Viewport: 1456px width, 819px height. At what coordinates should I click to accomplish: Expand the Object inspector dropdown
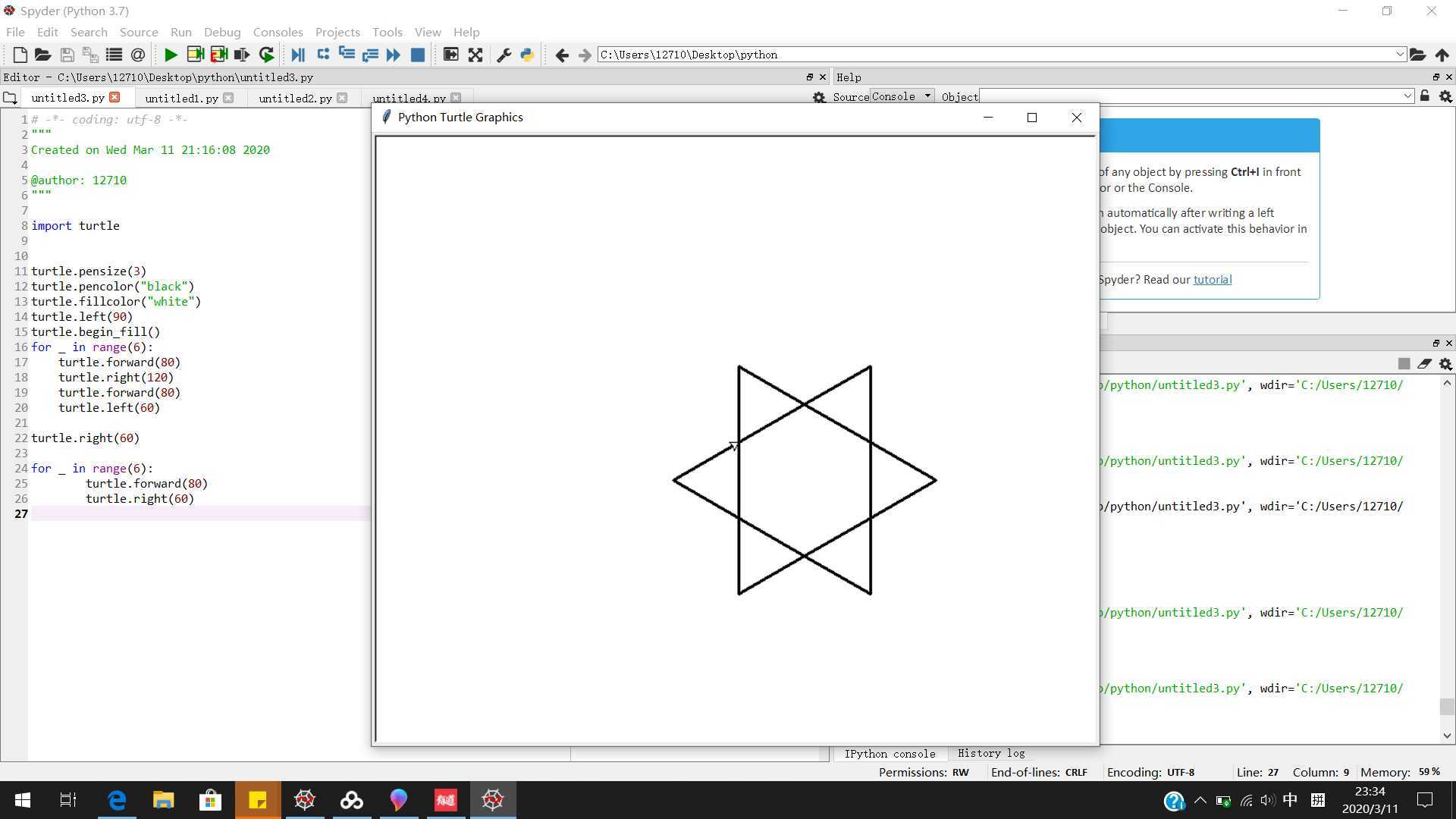[x=1407, y=96]
